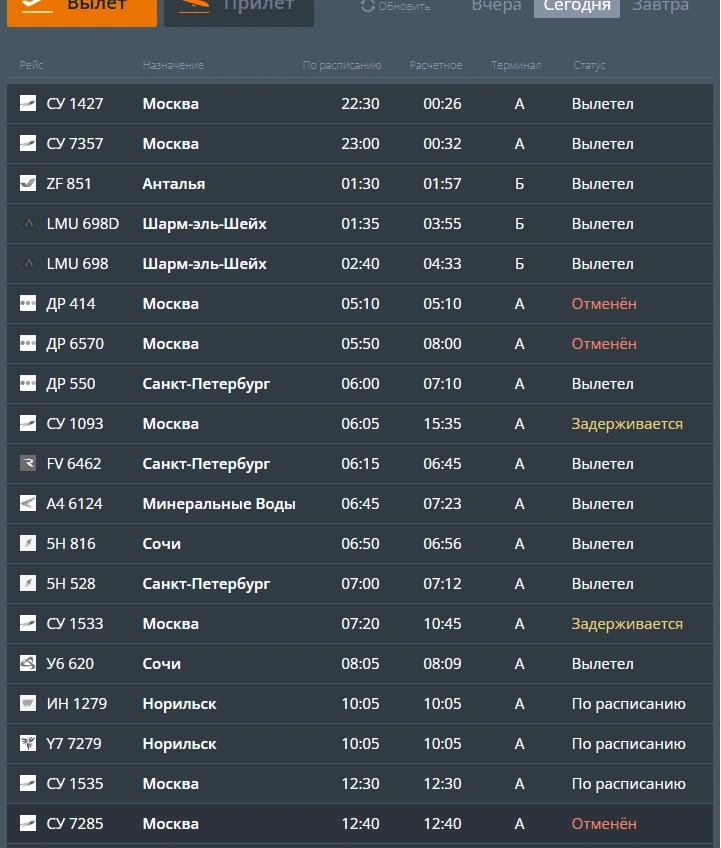Select flight number FV 6462
721x848 pixels.
tap(74, 463)
